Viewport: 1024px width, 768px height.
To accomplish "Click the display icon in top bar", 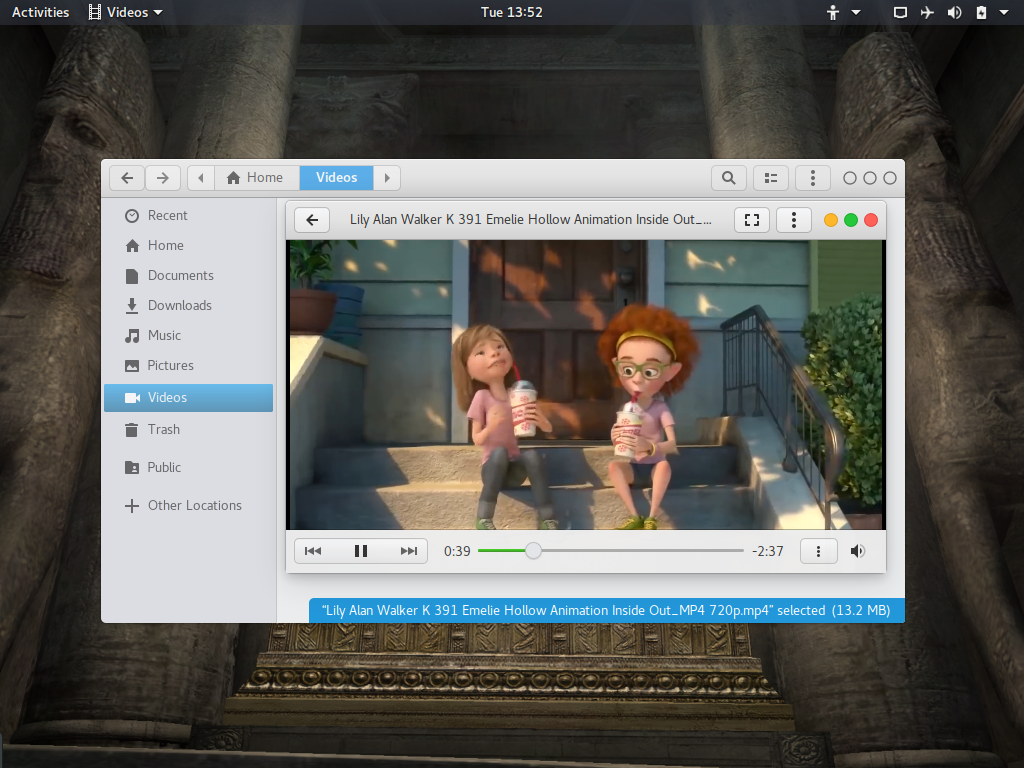I will point(900,12).
